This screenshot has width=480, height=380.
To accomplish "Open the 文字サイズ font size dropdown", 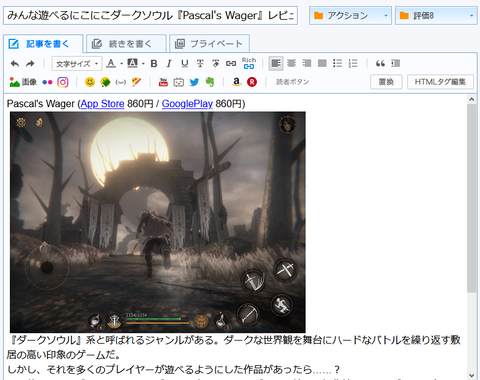I will tap(77, 64).
